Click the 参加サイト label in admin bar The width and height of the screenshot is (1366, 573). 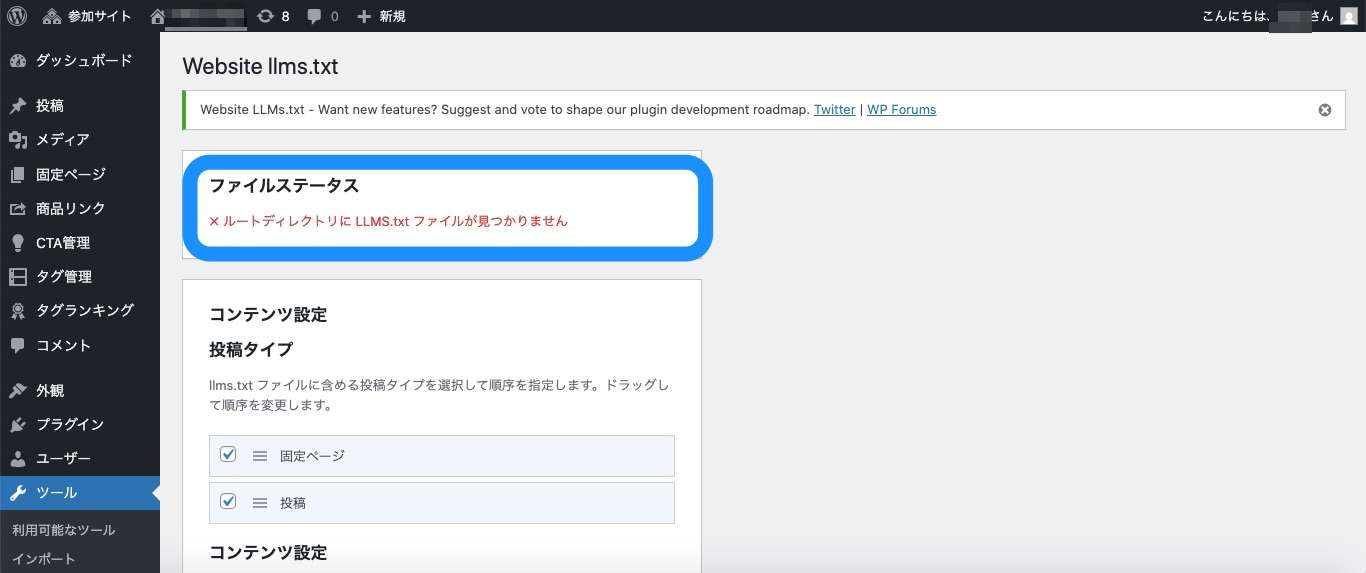[x=100, y=16]
